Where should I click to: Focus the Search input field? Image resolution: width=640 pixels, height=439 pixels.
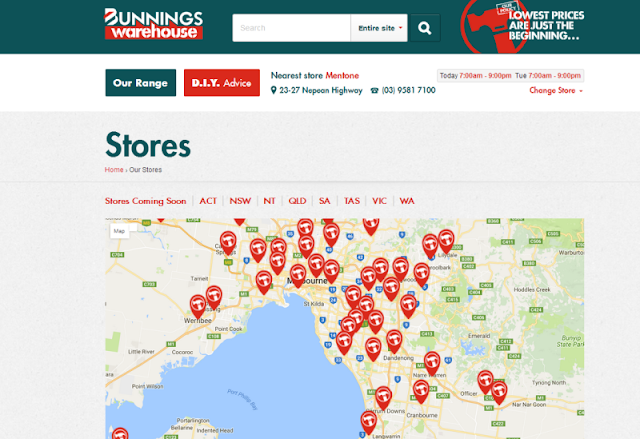click(x=291, y=28)
